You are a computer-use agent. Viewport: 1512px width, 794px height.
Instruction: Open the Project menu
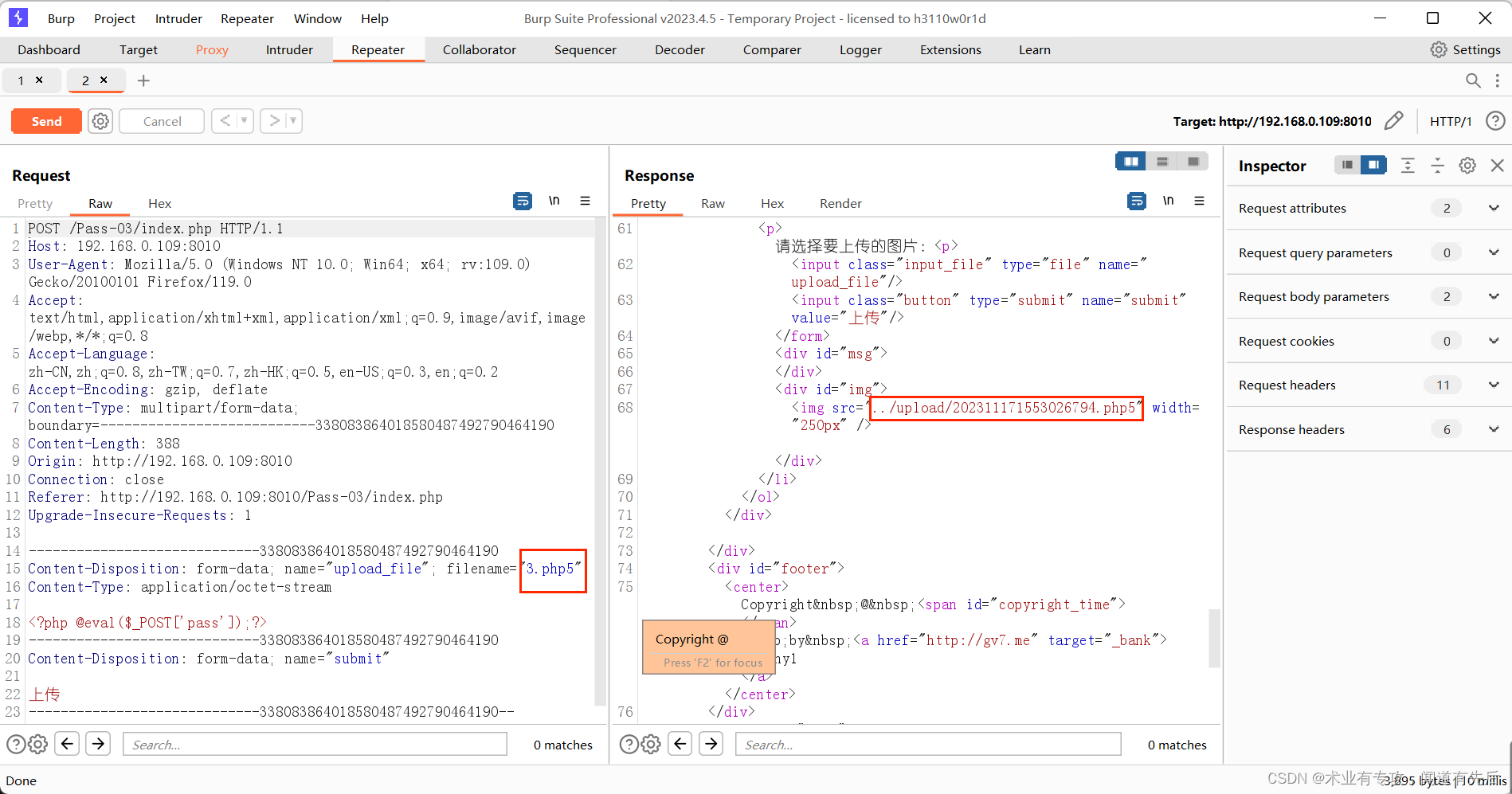click(x=115, y=18)
